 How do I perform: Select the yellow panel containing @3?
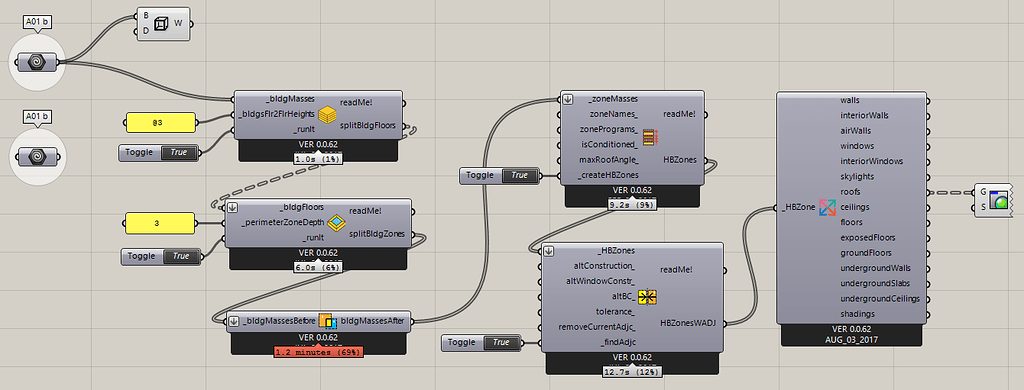pos(161,122)
